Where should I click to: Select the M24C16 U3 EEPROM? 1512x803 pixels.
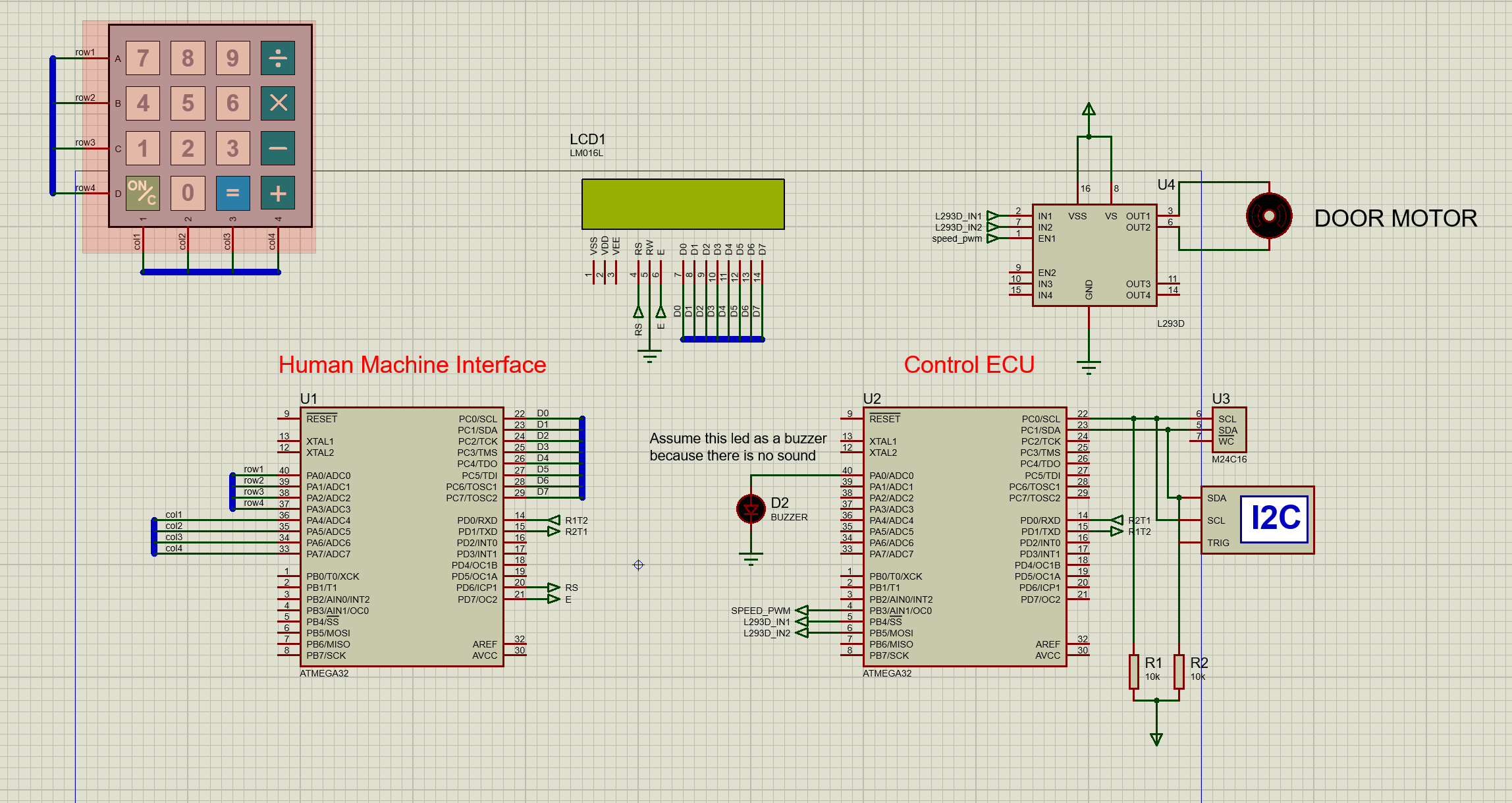coord(1229,429)
